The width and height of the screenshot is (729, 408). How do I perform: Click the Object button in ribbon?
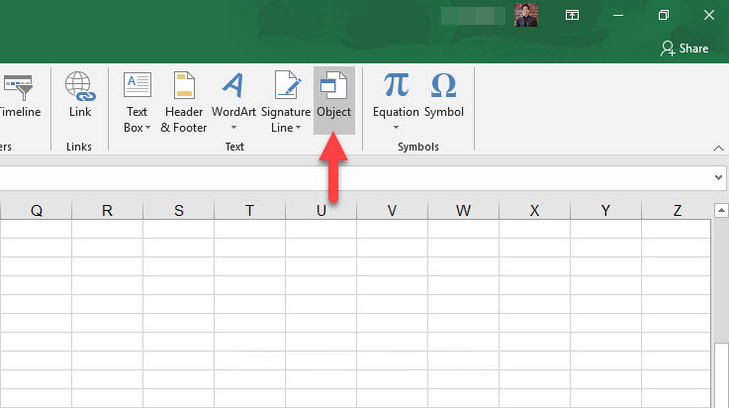click(334, 100)
